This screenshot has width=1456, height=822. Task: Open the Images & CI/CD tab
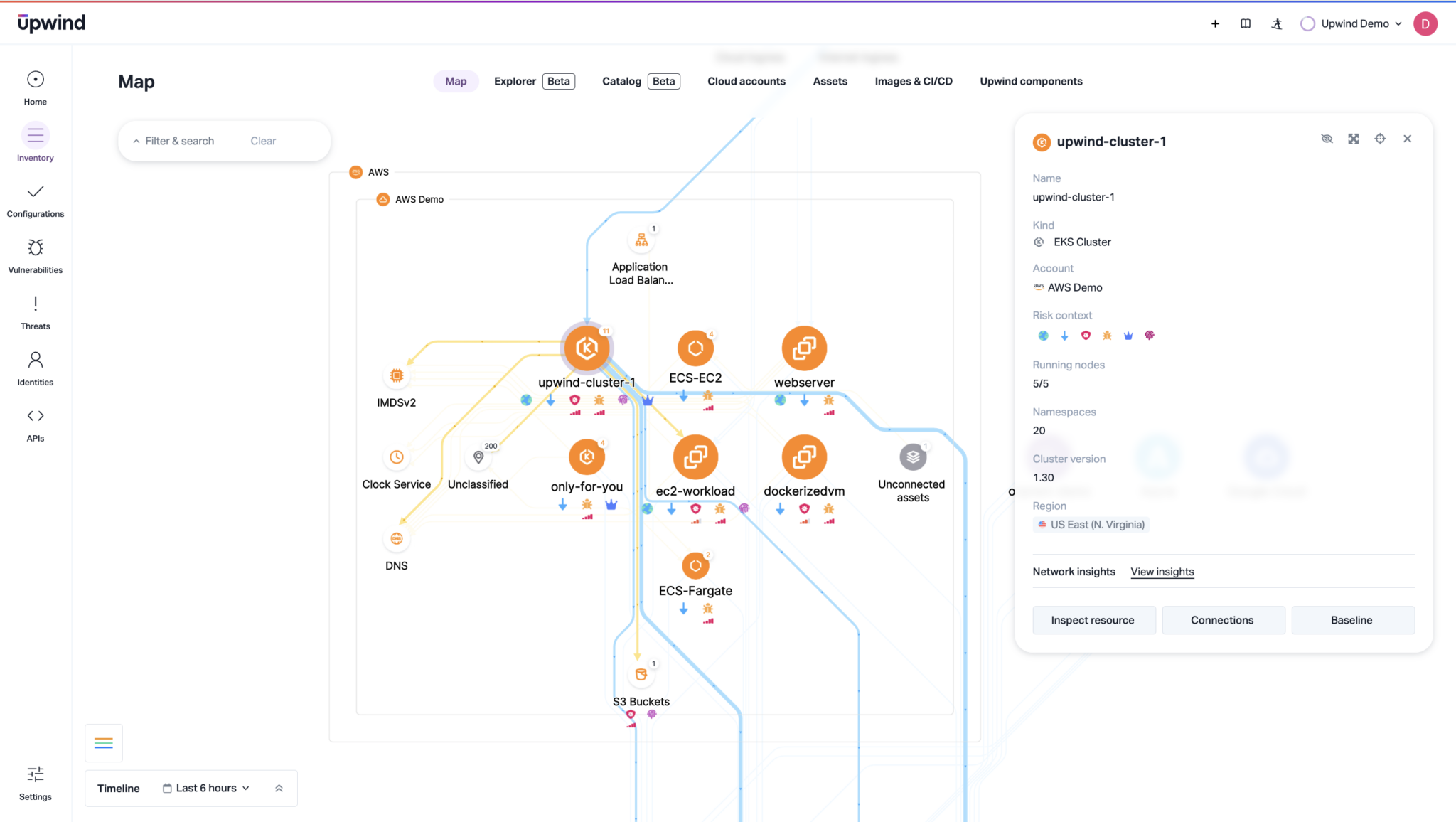point(913,81)
